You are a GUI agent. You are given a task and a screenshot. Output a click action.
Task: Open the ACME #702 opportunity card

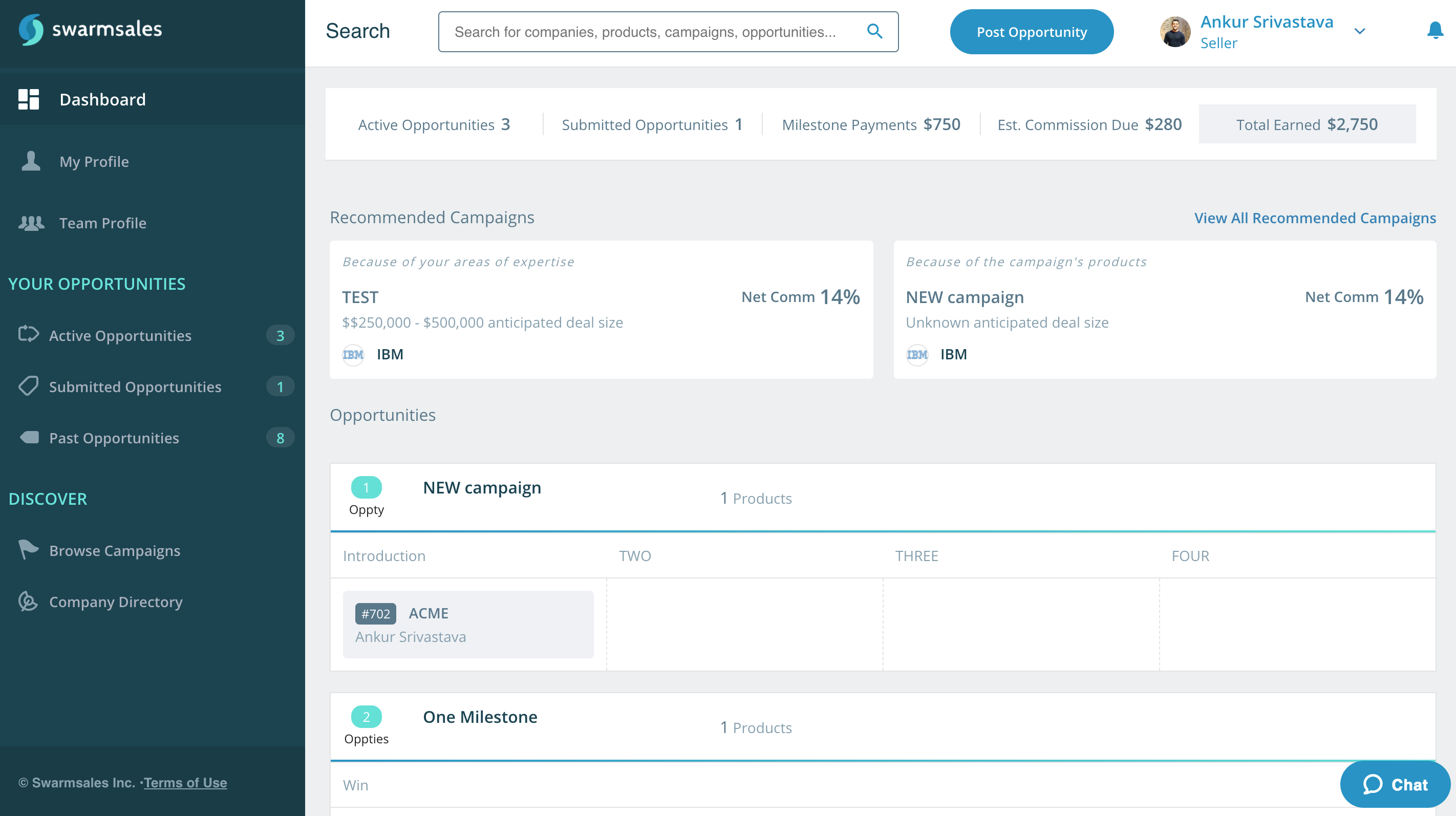click(468, 625)
